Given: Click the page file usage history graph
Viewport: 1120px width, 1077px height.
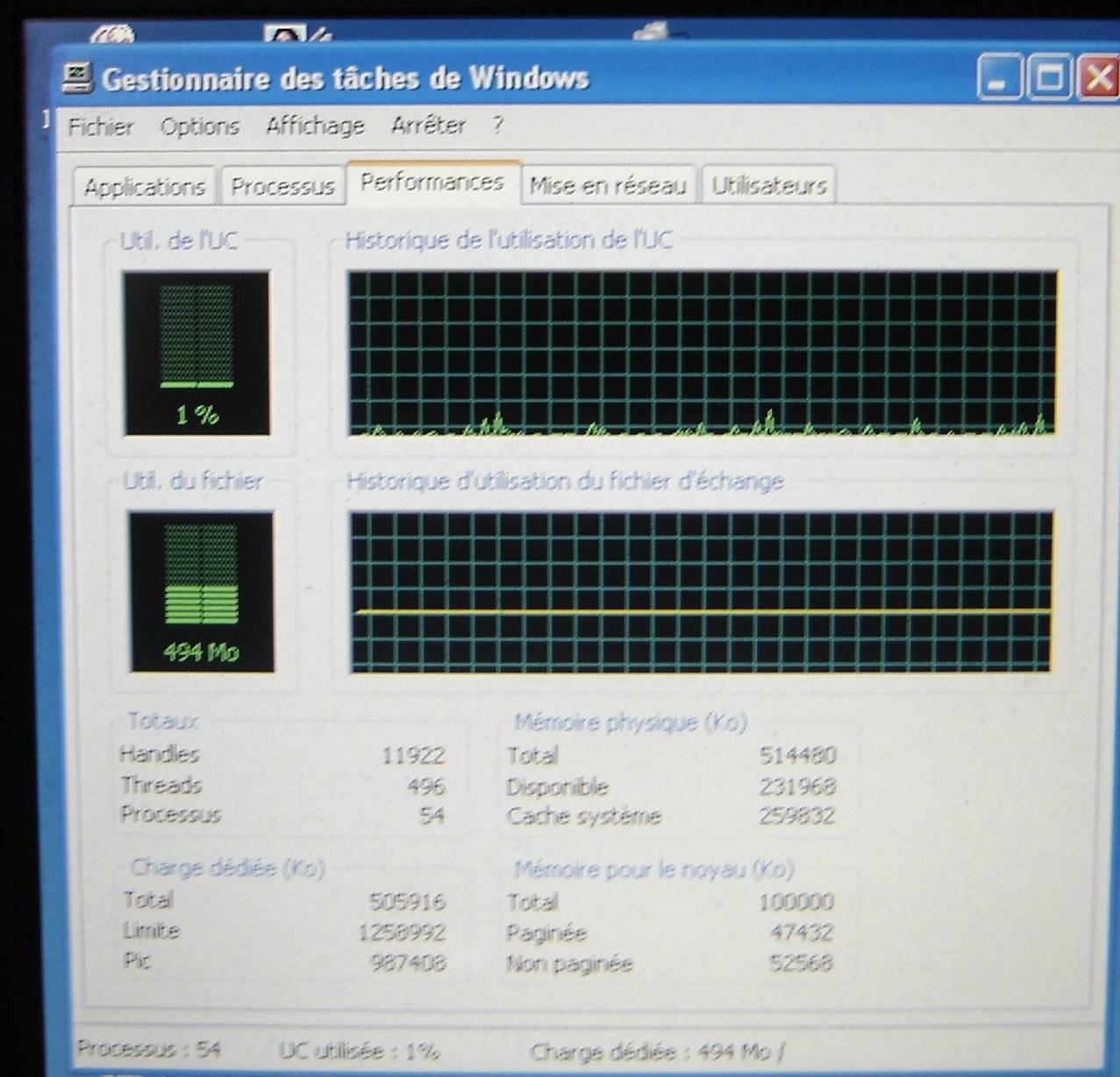Looking at the screenshot, I should (701, 592).
